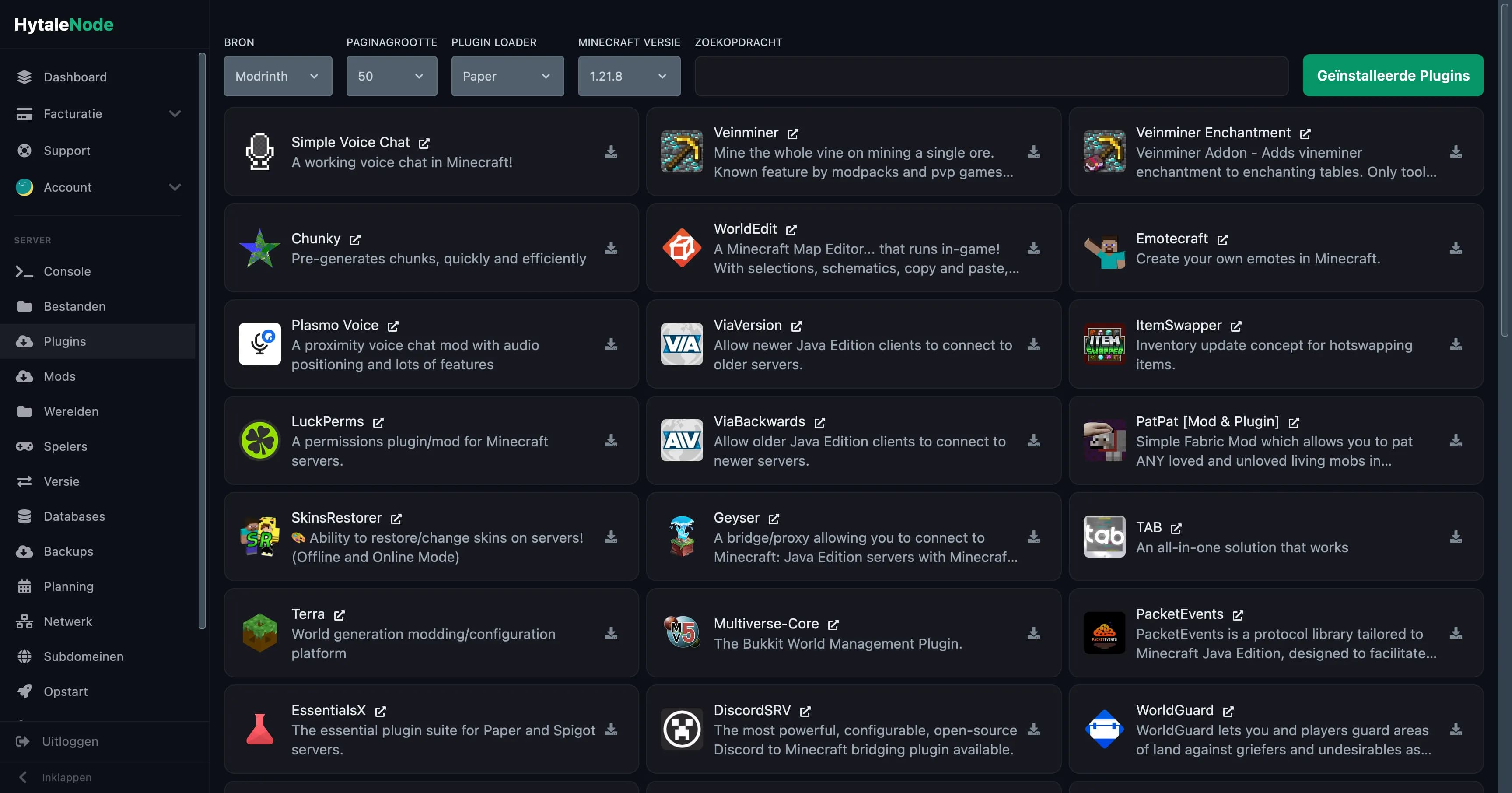This screenshot has height=793, width=1512.
Task: Open LuckPerms external link icon
Action: pyautogui.click(x=378, y=423)
